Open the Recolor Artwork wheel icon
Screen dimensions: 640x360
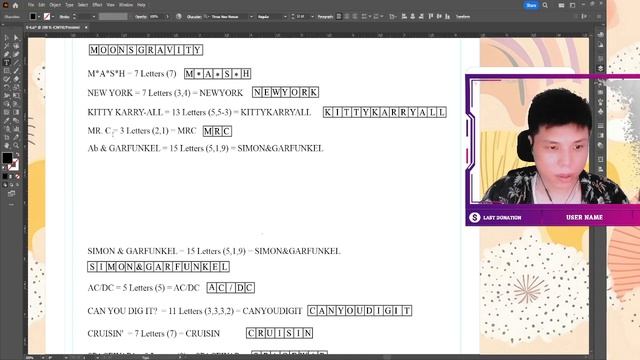tap(179, 17)
